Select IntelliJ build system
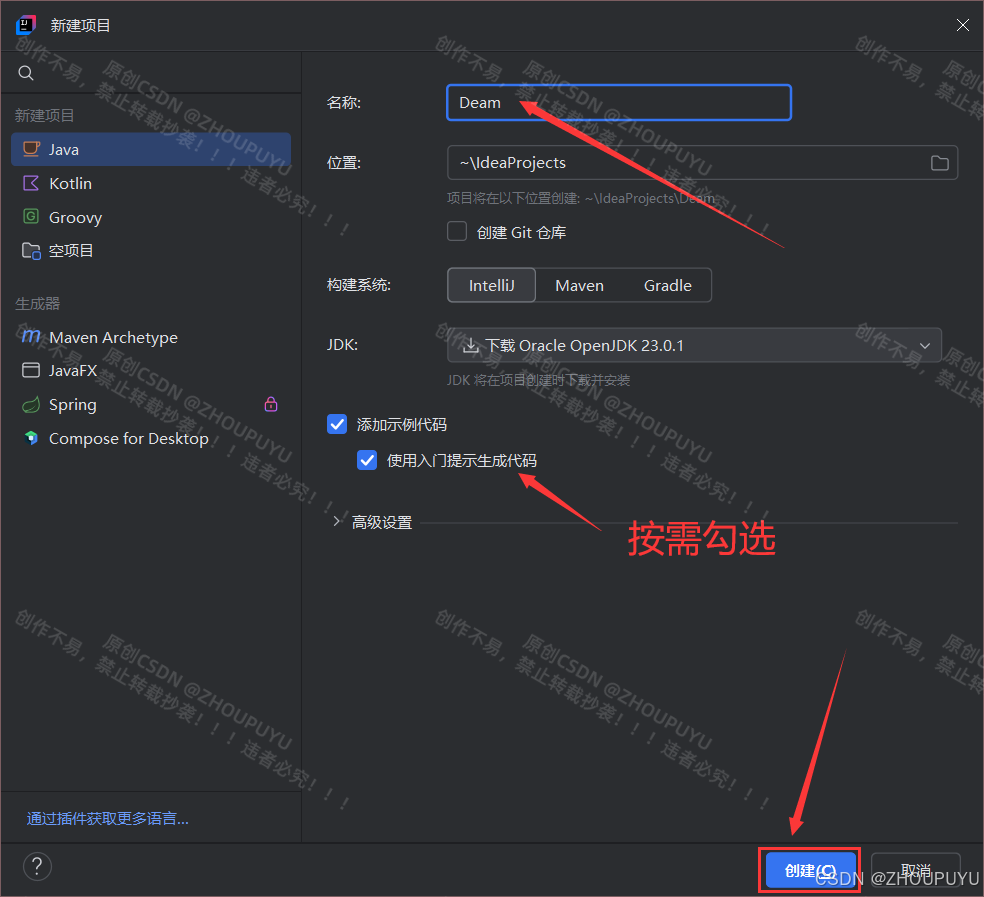 pos(491,286)
